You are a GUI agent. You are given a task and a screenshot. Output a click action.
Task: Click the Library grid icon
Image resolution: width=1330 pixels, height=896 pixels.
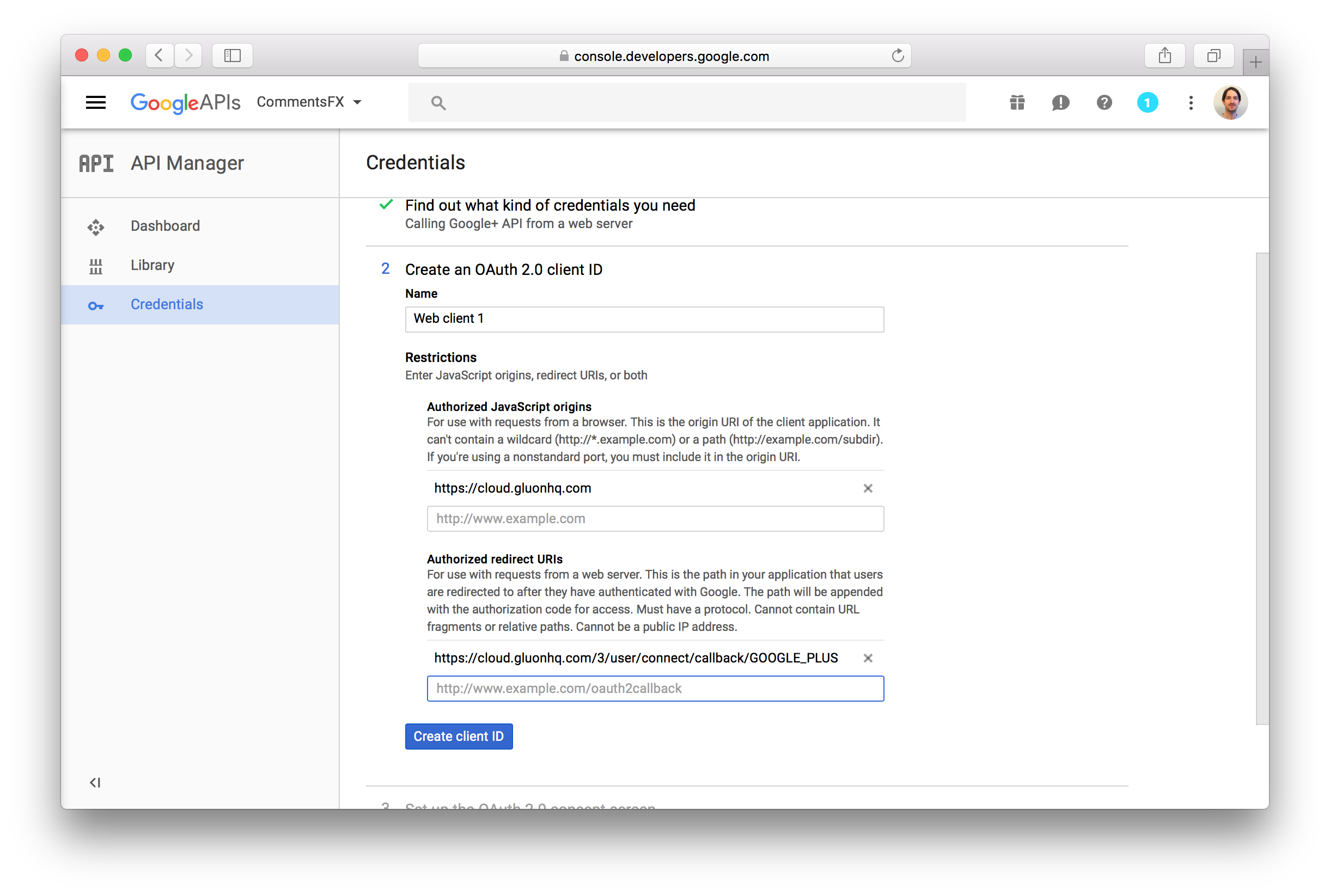click(95, 266)
